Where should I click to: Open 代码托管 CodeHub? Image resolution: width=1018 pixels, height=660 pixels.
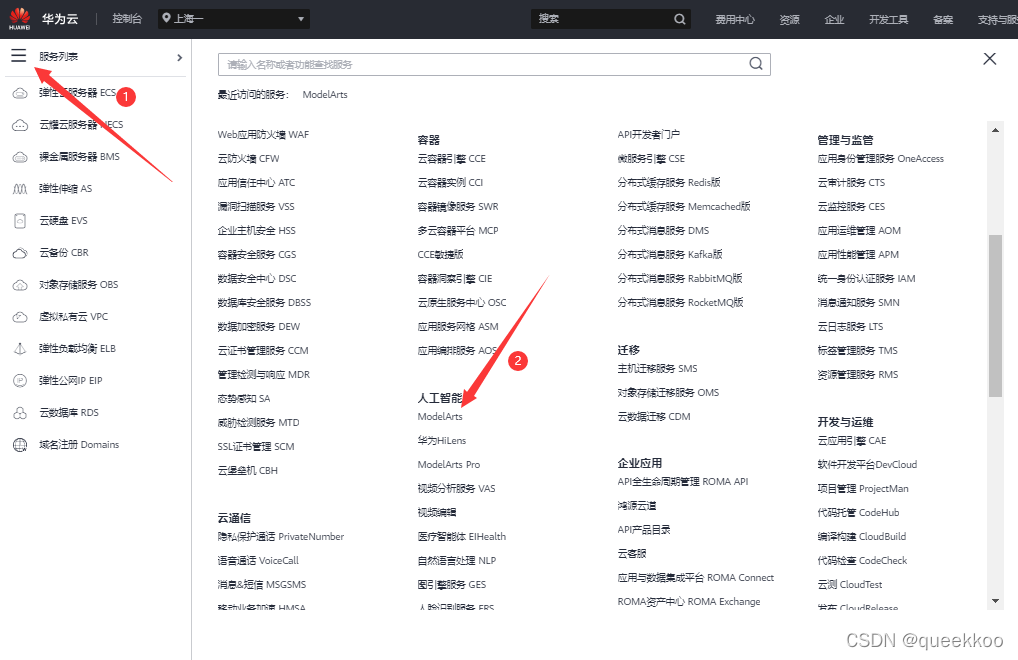tap(858, 513)
